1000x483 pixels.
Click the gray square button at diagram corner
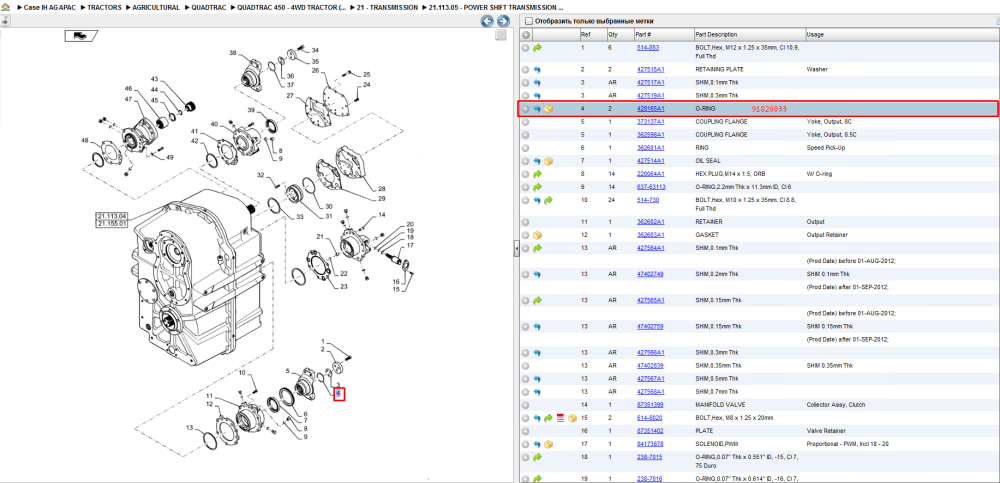pyautogui.click(x=501, y=36)
